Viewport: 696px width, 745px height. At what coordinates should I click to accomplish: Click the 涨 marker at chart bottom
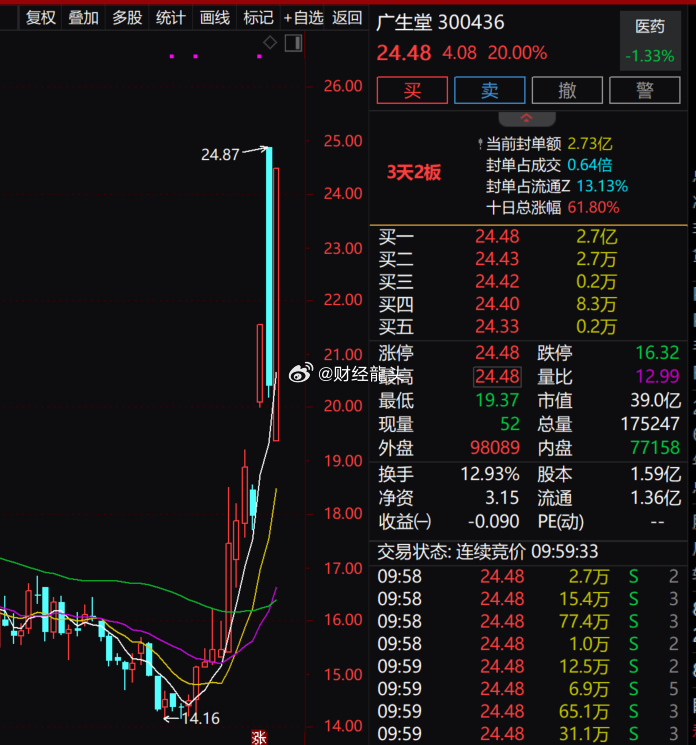point(259,737)
